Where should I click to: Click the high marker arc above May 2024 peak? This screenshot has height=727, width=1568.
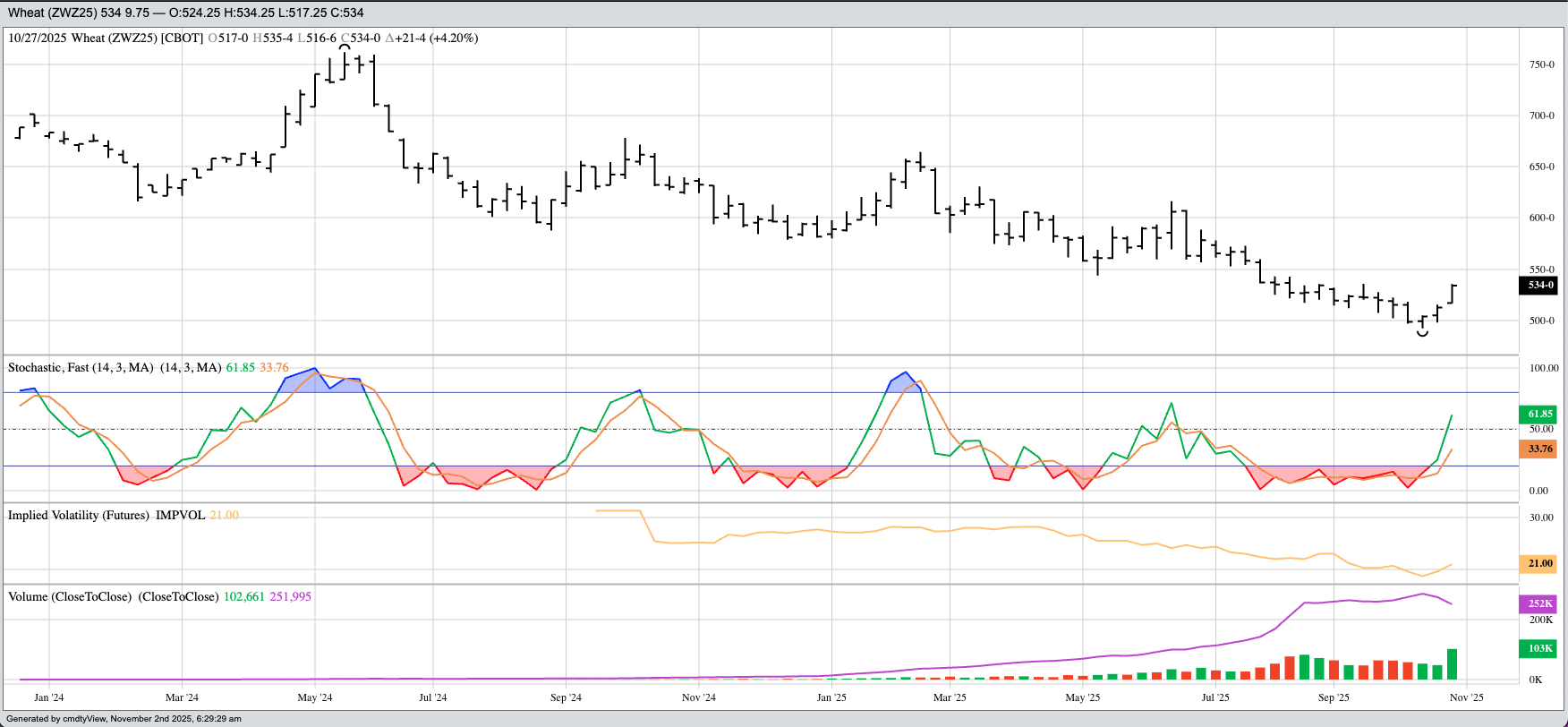click(x=345, y=47)
